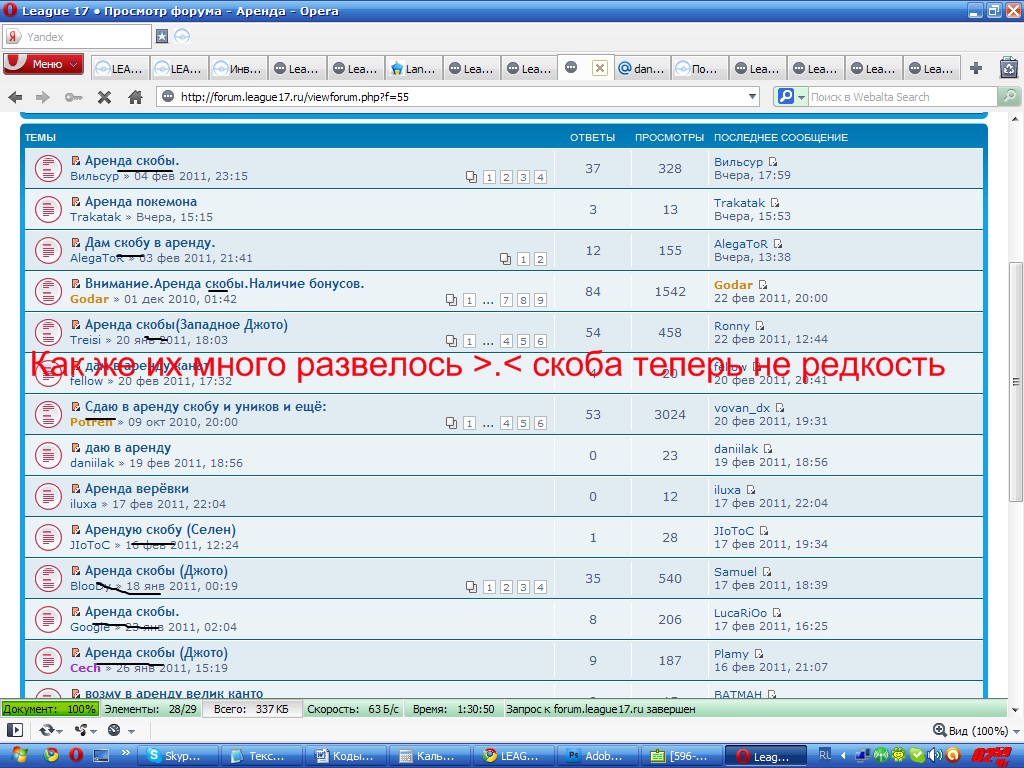1024x768 pixels.
Task: Open topic Аренда покемона
Action: pyautogui.click(x=140, y=201)
